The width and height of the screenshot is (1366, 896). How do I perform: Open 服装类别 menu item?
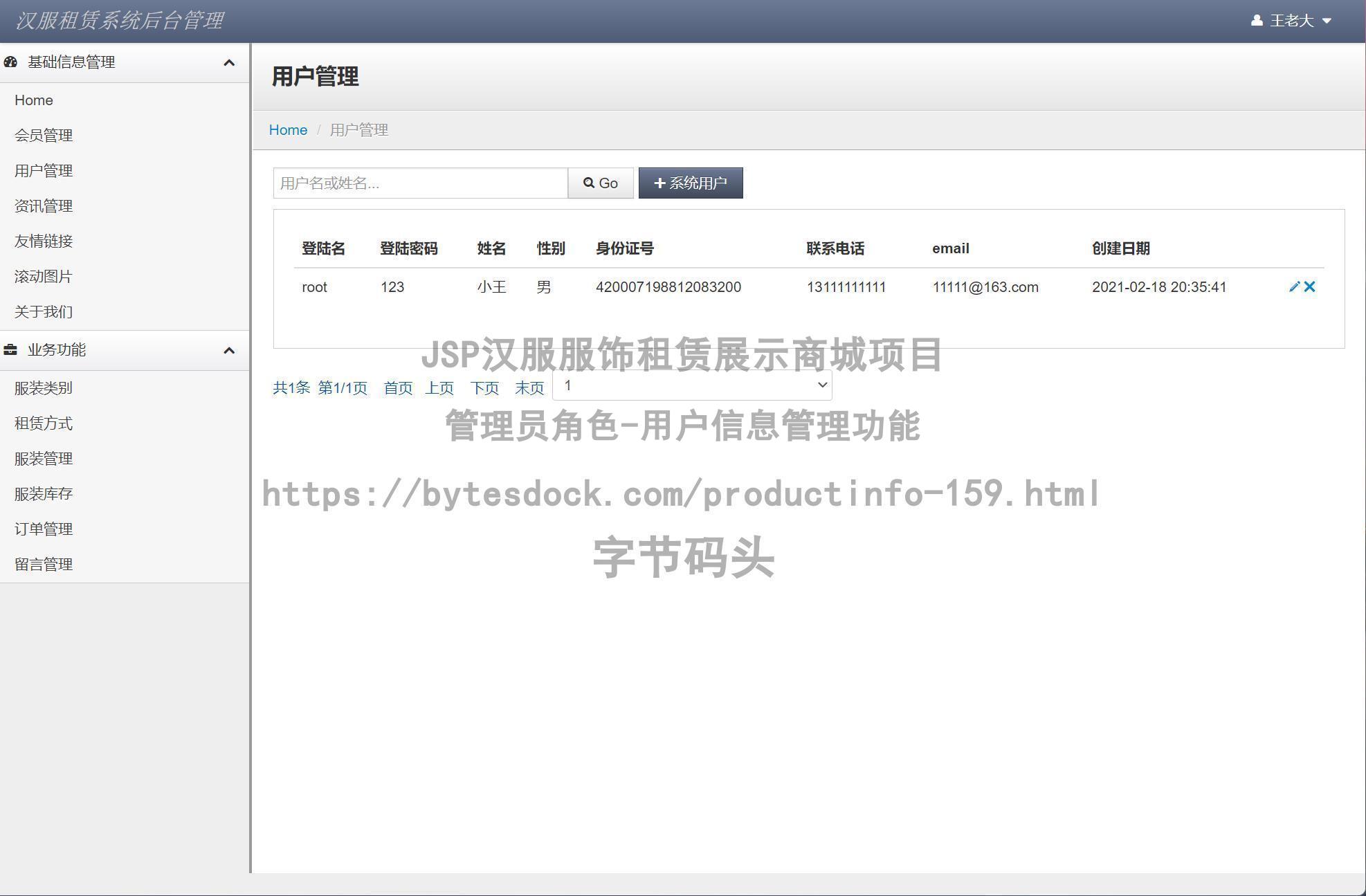tap(44, 388)
